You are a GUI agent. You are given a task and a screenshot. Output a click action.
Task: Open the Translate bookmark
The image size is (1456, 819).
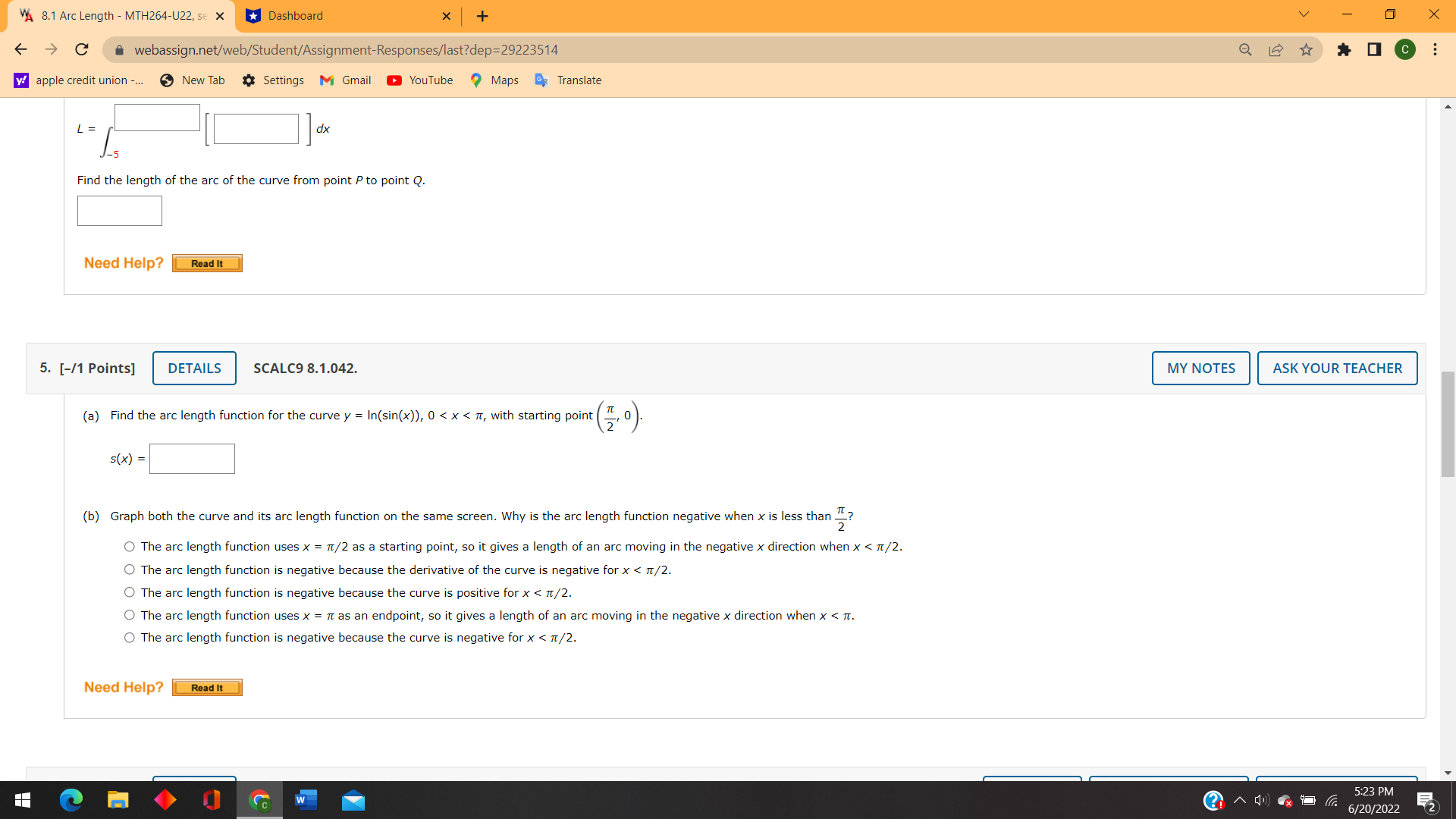tap(568, 80)
